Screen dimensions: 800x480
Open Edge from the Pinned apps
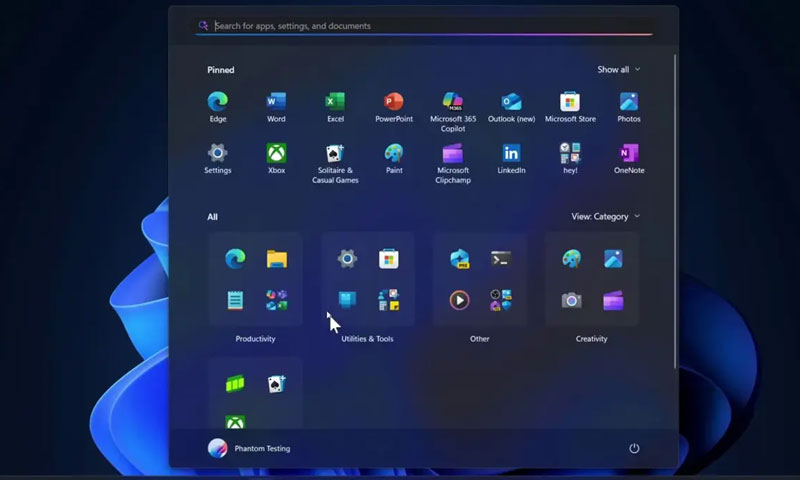[218, 107]
